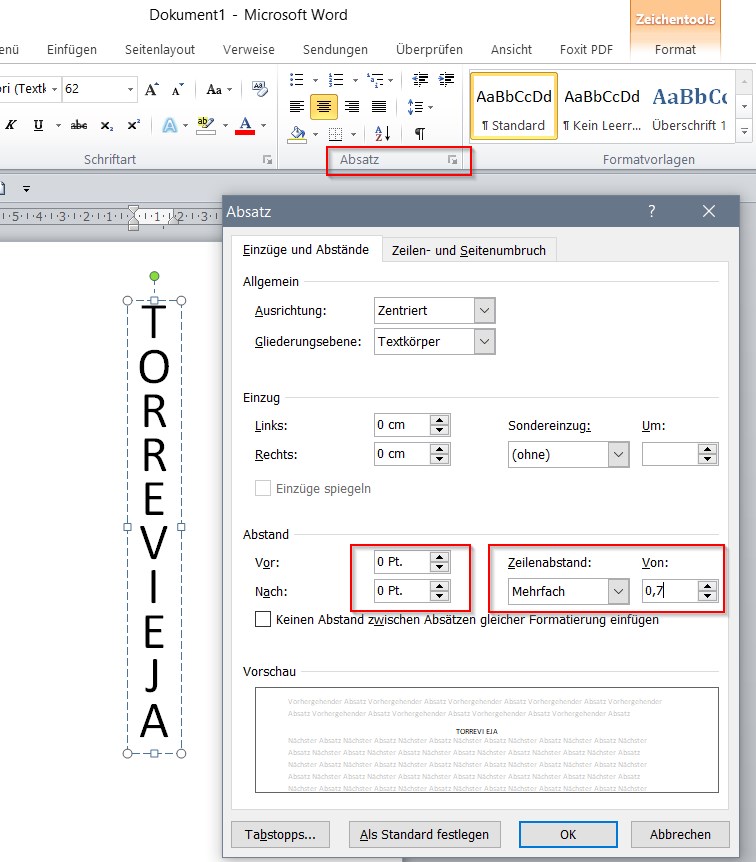The width and height of the screenshot is (756, 862).
Task: Select the 'Überschrift 1' style thumbnail
Action: click(689, 106)
